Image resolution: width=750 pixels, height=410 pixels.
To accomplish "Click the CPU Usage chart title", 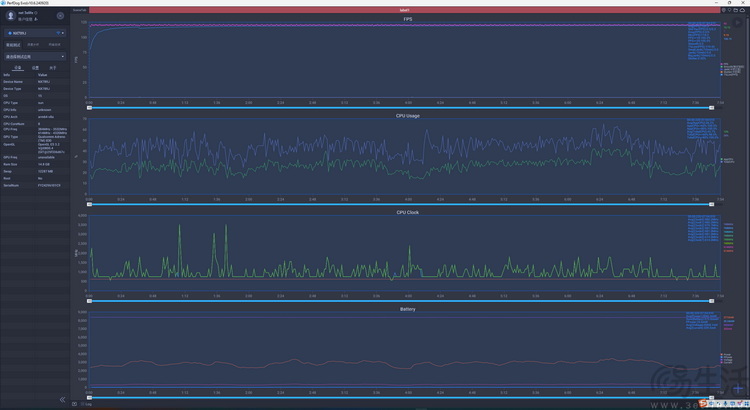I will (408, 116).
